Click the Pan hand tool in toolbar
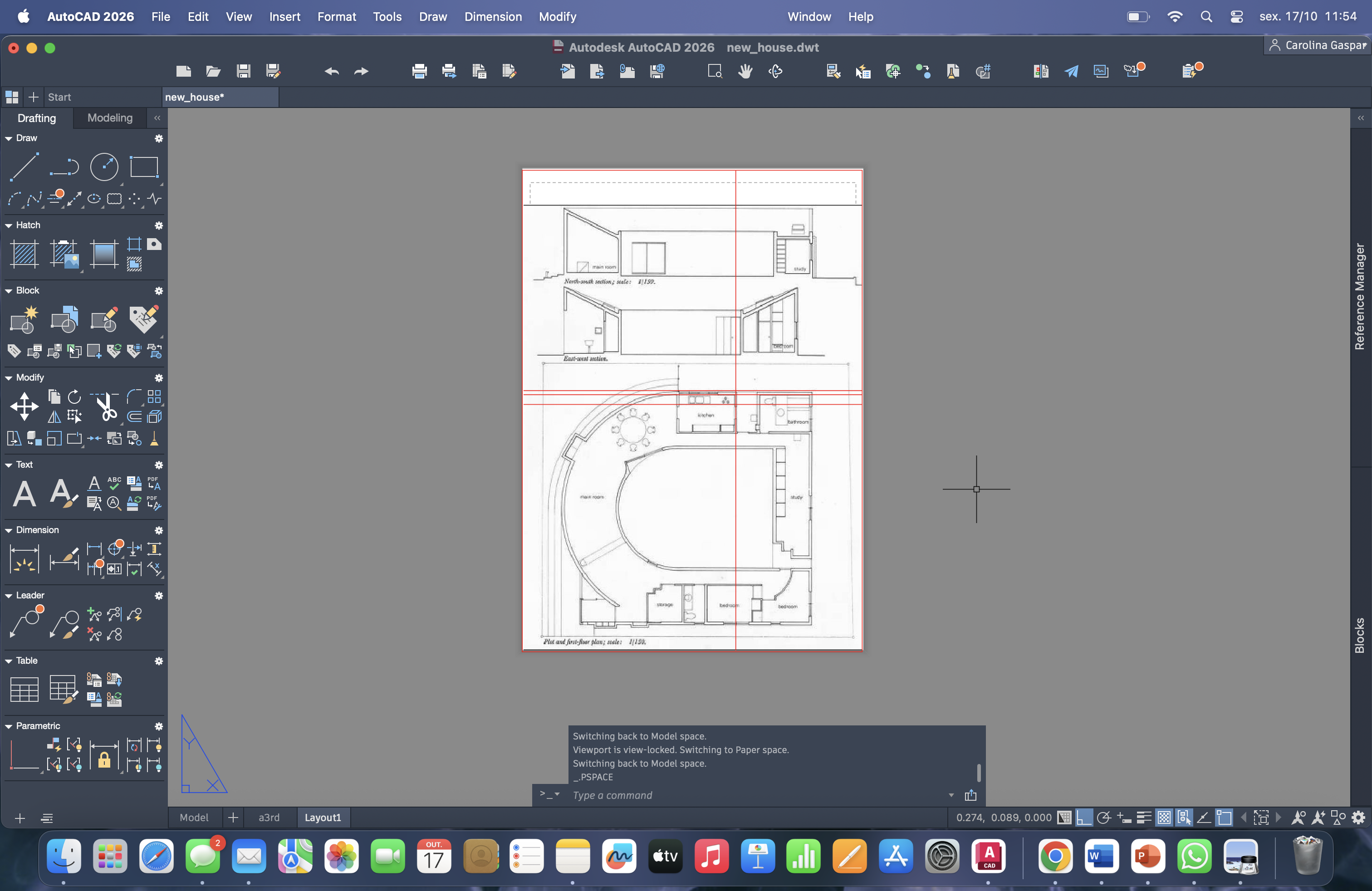1372x891 pixels. 745,72
